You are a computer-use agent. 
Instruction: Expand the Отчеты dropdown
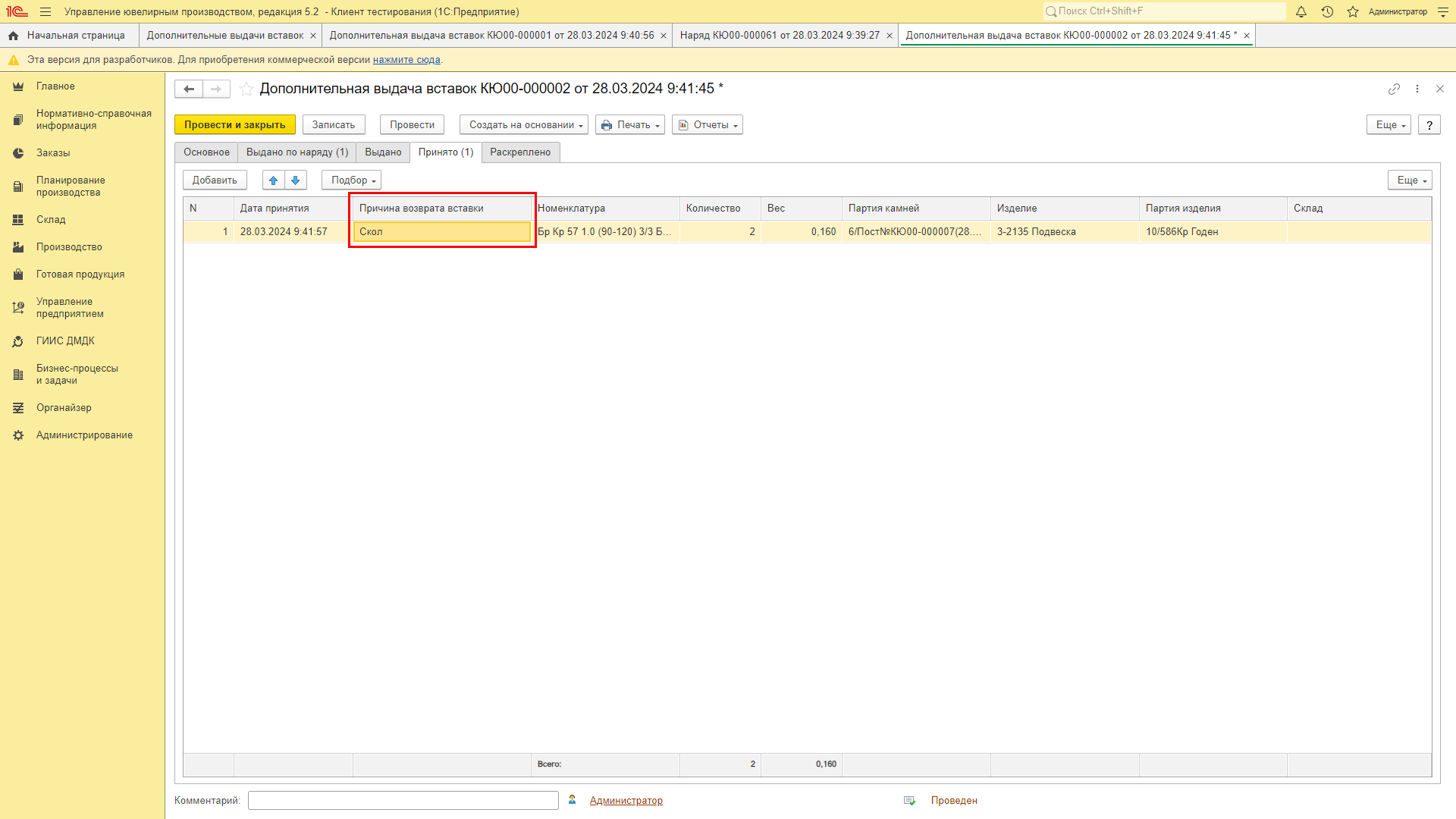(x=708, y=125)
